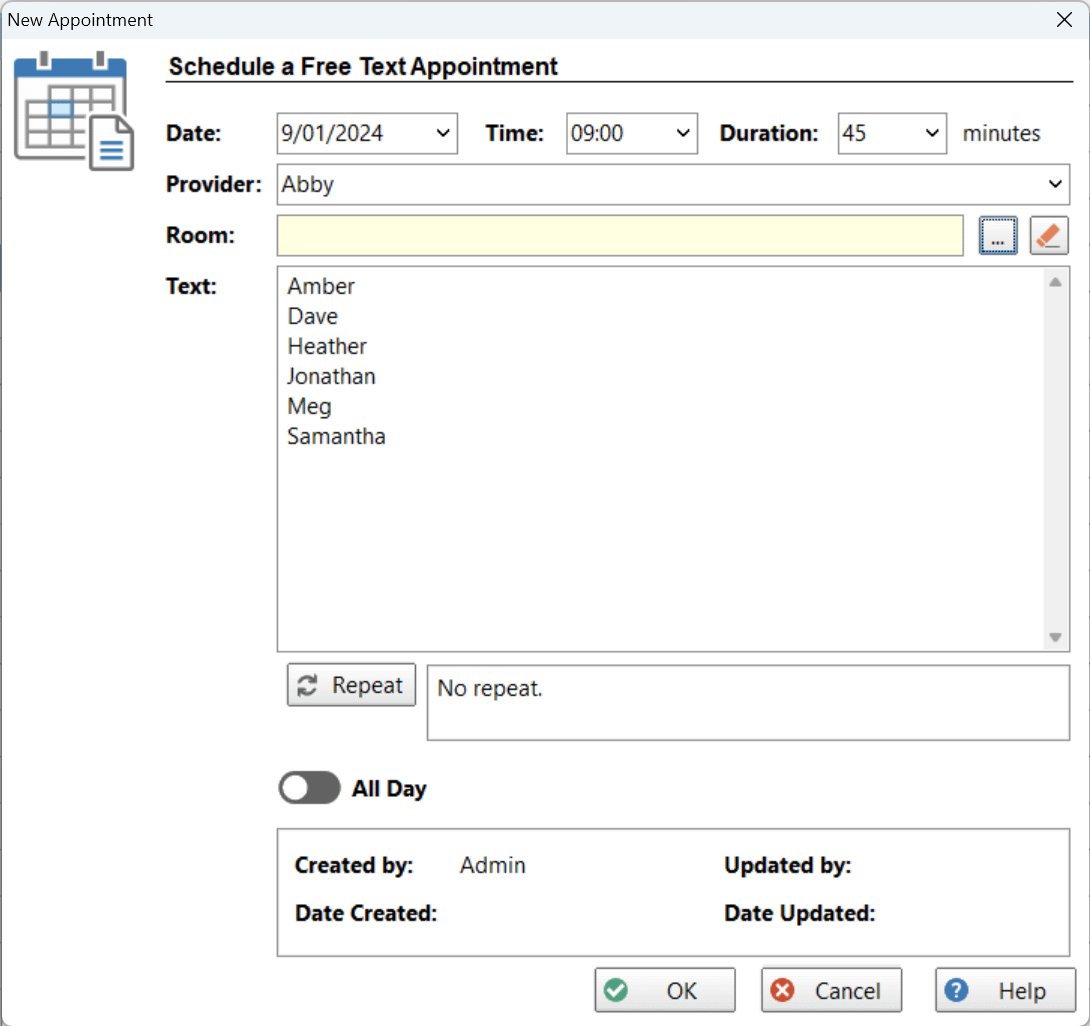Click the 'minutes' label next to Duration
This screenshot has width=1090, height=1026.
click(x=1002, y=133)
